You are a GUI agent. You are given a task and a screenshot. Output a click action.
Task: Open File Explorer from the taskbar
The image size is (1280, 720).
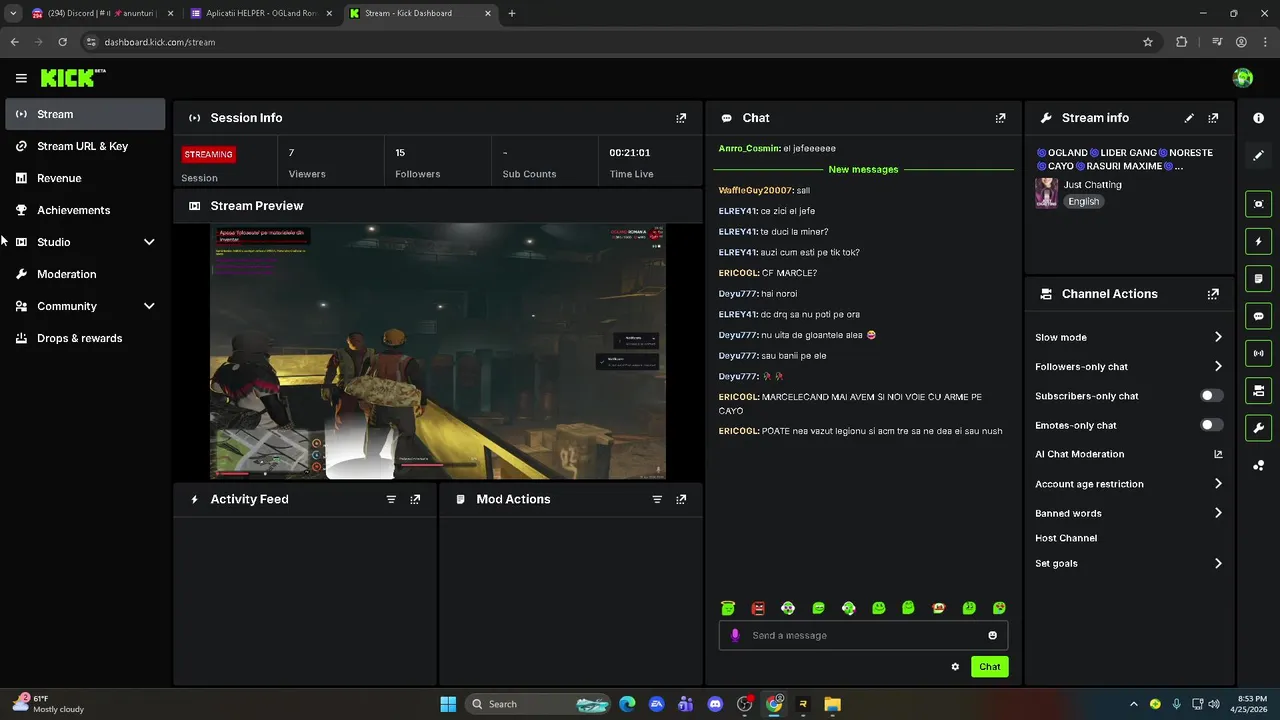(832, 704)
